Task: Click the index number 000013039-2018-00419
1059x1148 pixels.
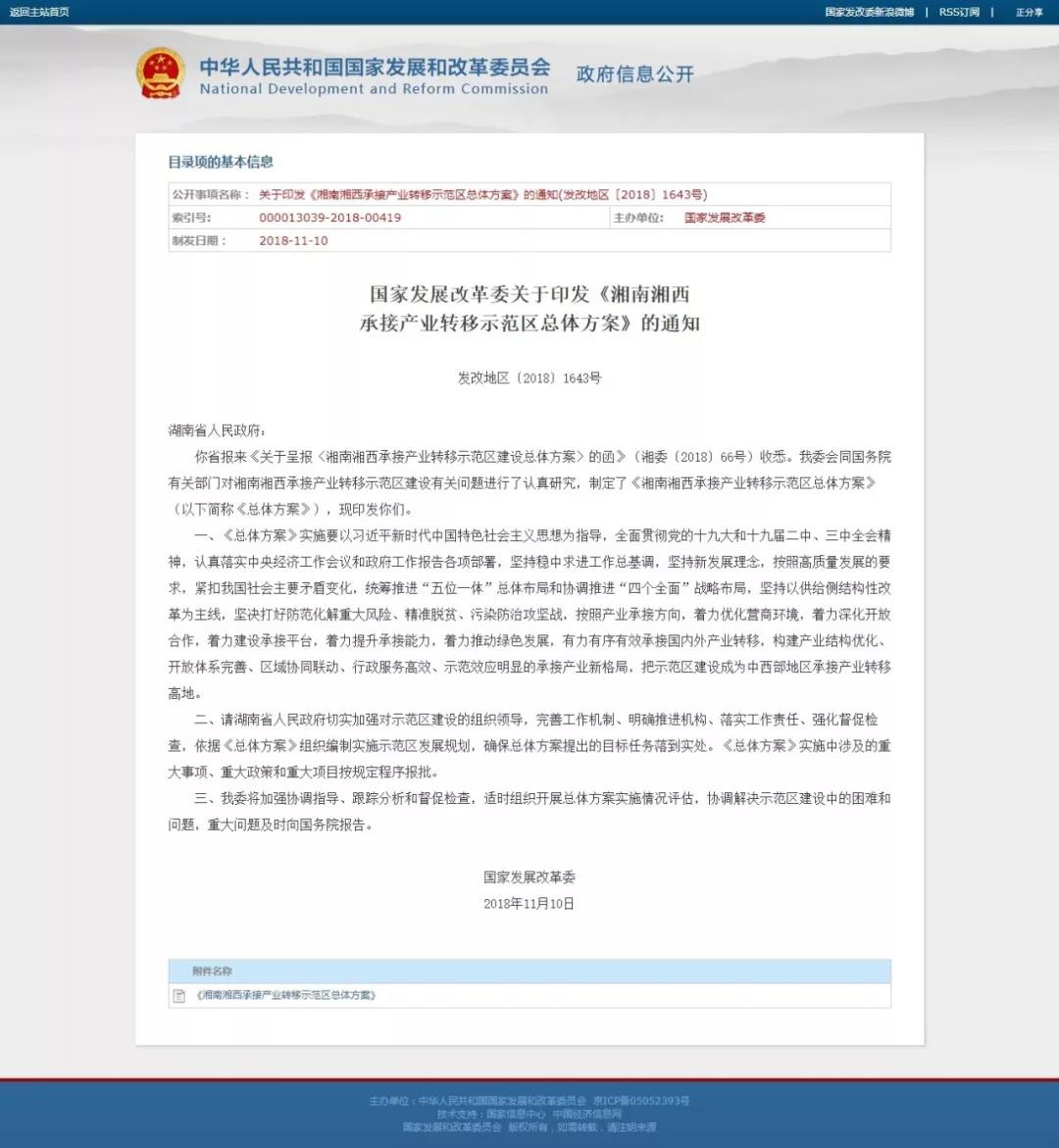Action: pos(329,218)
